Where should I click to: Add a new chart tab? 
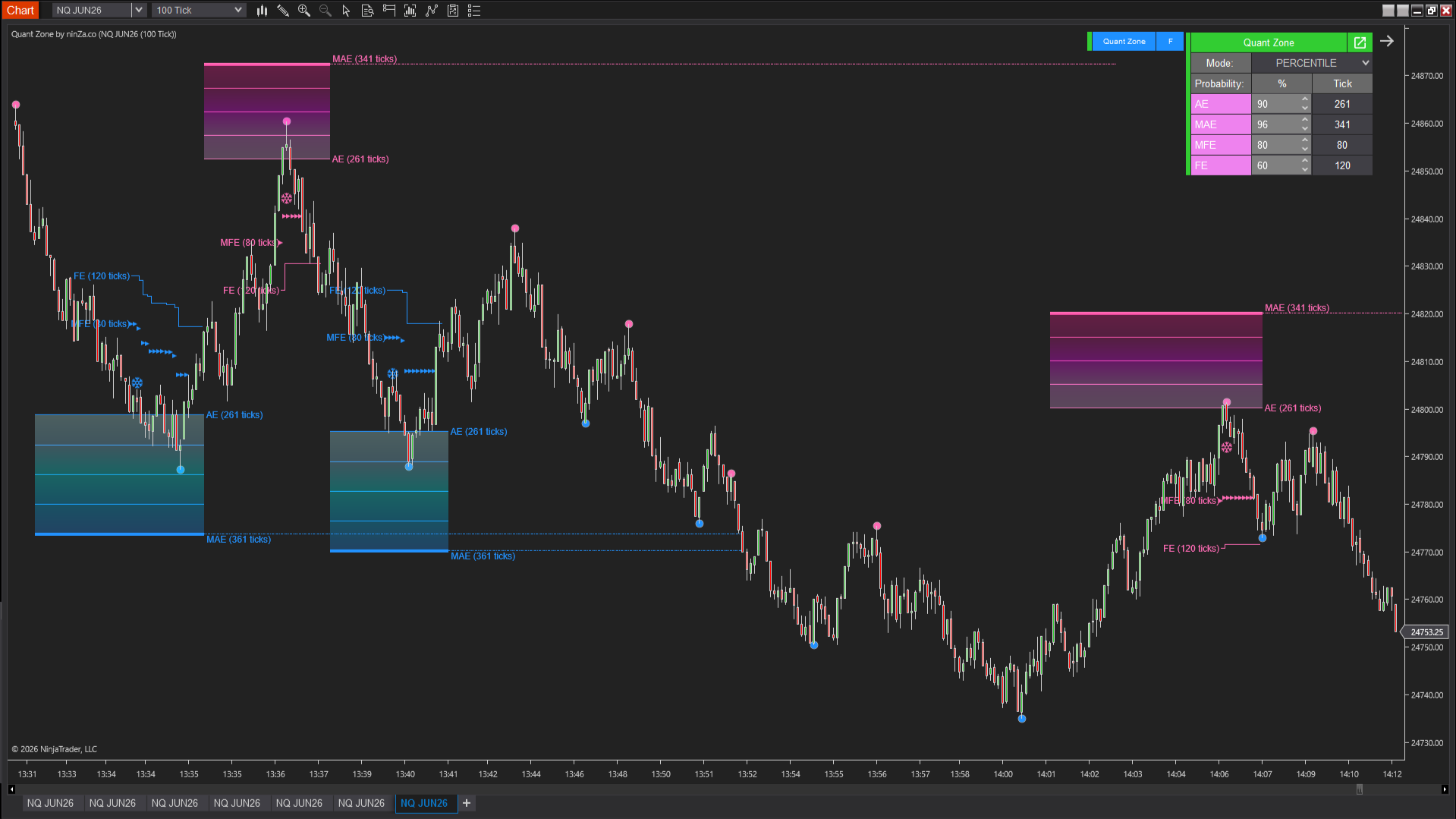tap(467, 803)
